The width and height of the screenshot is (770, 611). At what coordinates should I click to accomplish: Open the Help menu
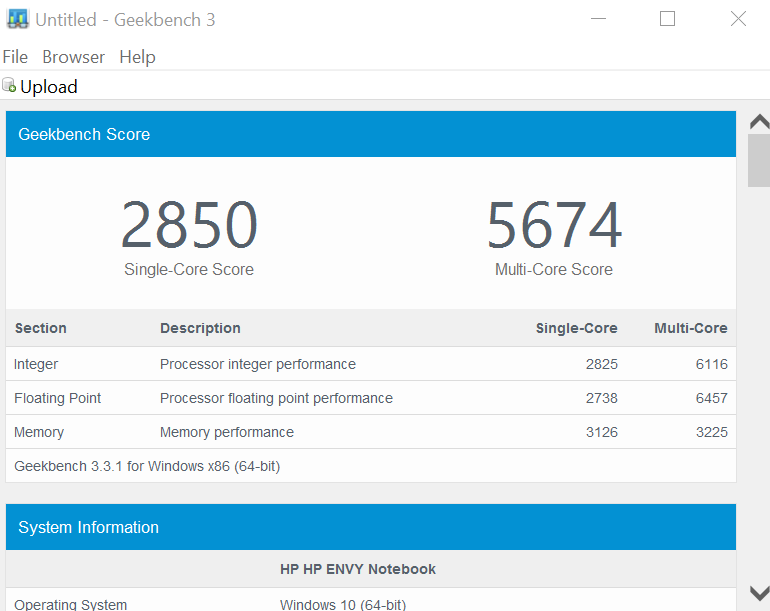point(138,57)
